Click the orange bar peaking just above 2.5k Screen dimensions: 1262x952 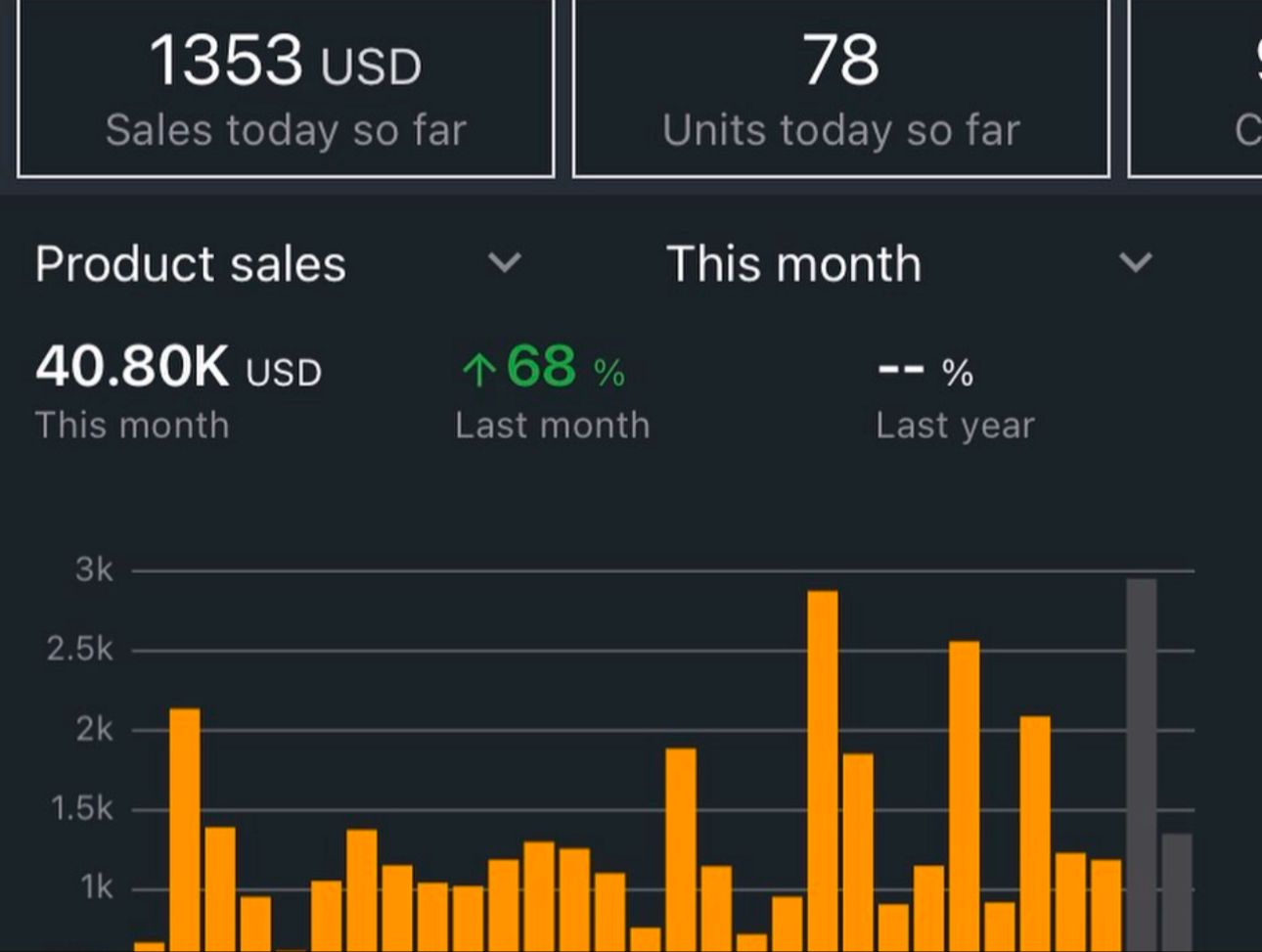pyautogui.click(x=964, y=793)
